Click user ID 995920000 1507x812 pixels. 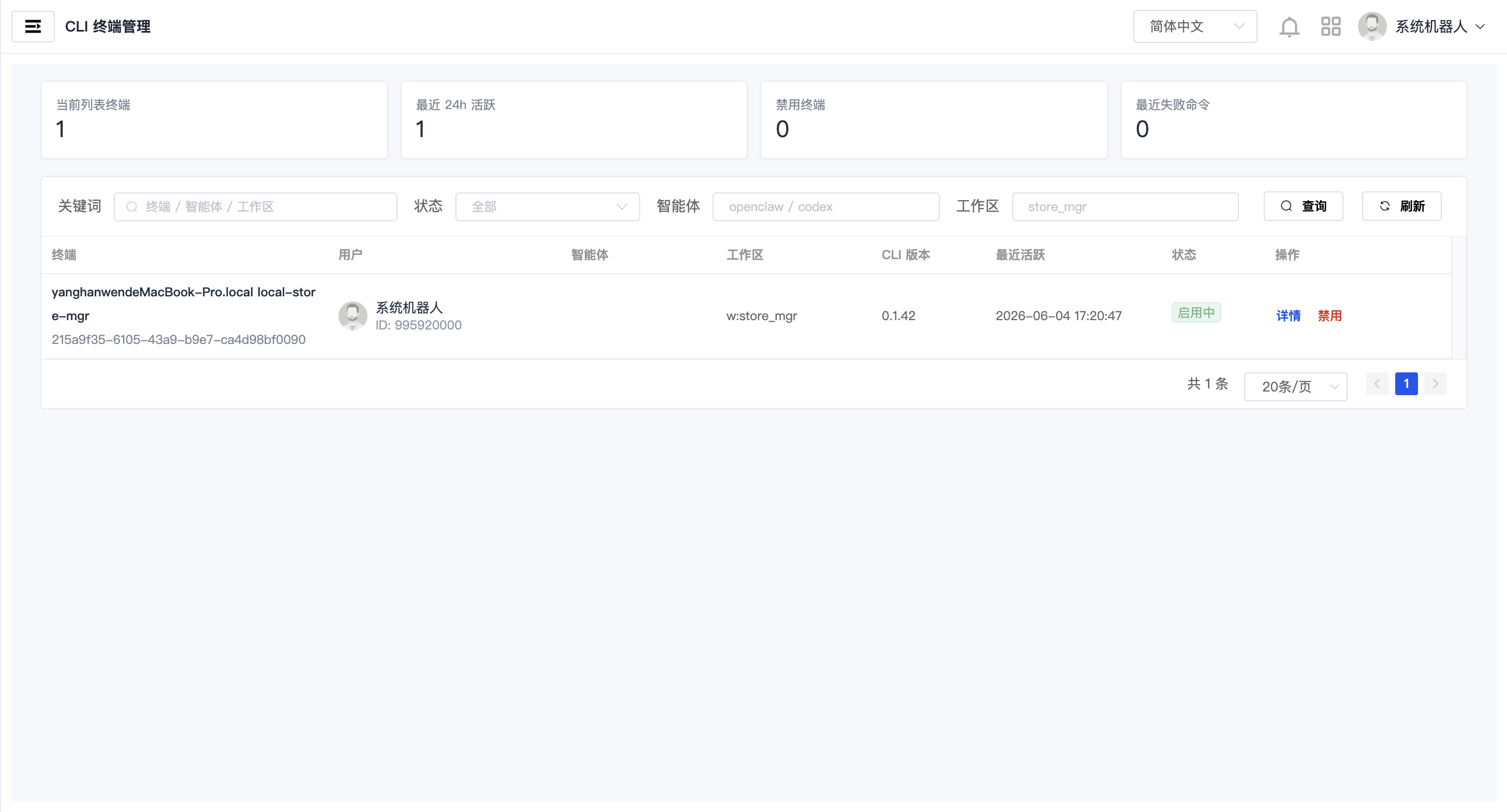(418, 325)
